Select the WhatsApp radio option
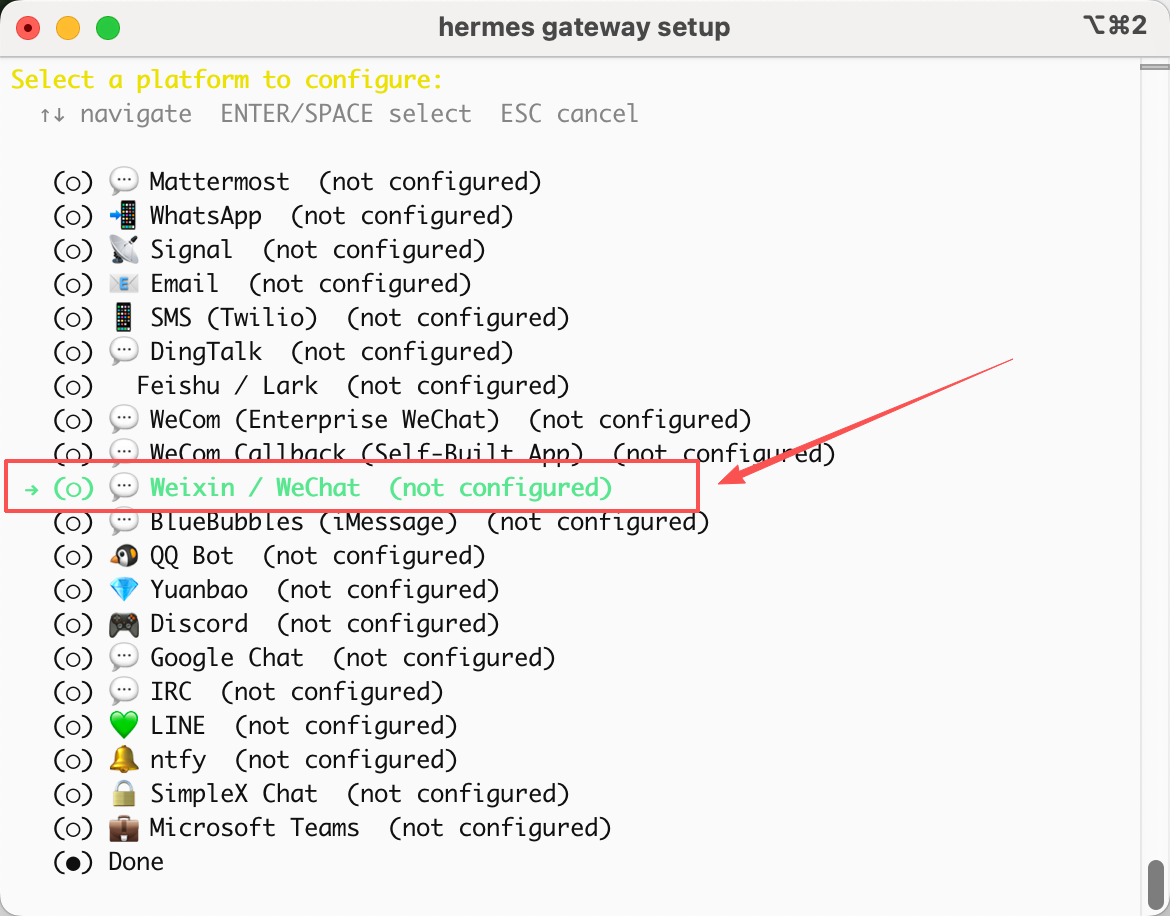The image size is (1170, 916). [x=73, y=216]
